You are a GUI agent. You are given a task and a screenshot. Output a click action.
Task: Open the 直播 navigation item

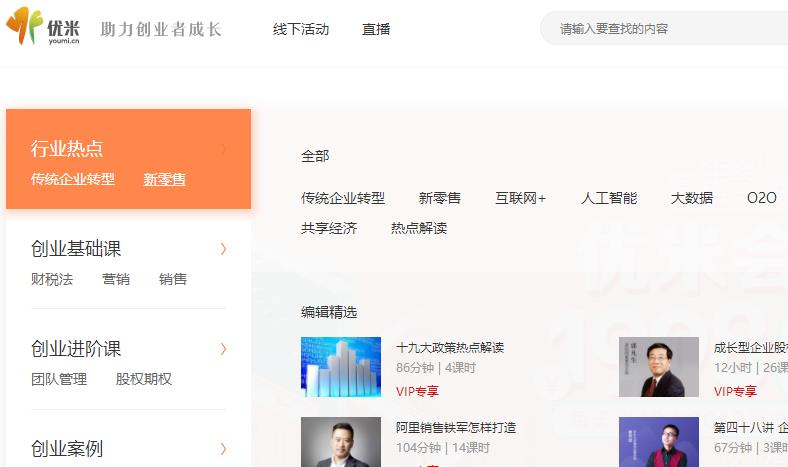(x=376, y=29)
